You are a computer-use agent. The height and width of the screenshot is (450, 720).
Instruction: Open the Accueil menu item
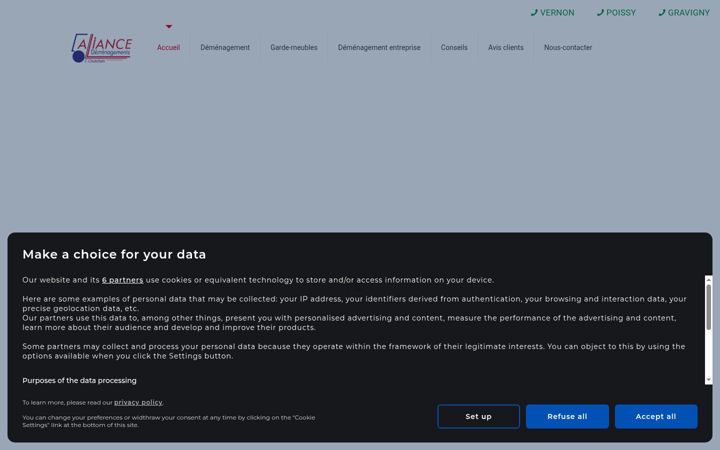tap(169, 47)
